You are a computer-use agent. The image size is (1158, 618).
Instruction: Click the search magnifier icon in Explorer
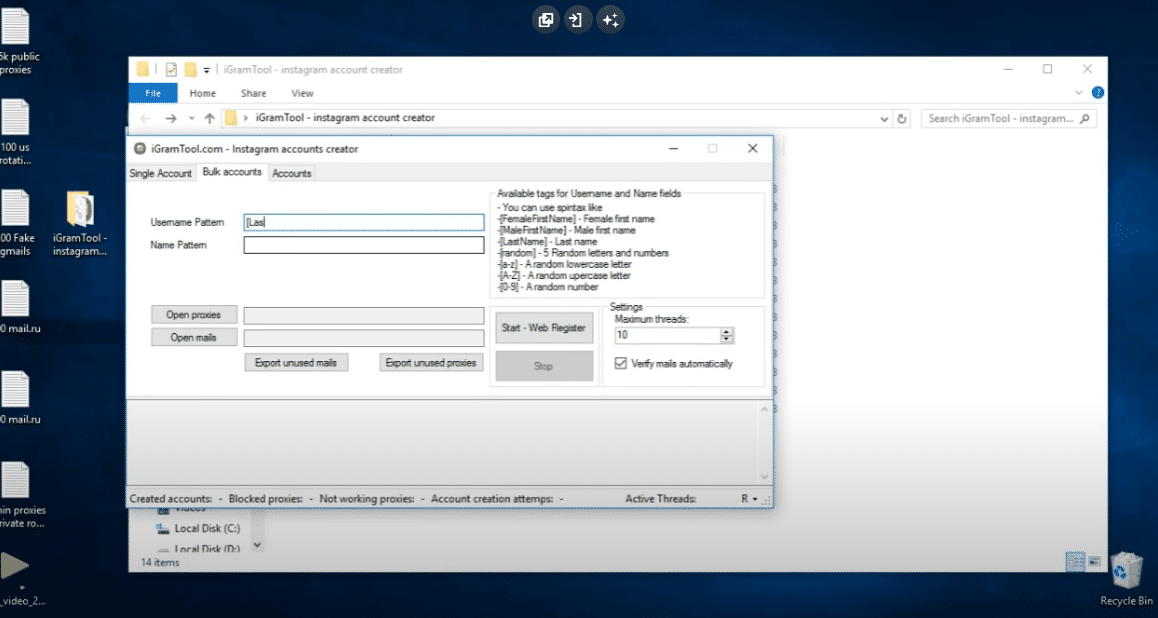(1085, 118)
